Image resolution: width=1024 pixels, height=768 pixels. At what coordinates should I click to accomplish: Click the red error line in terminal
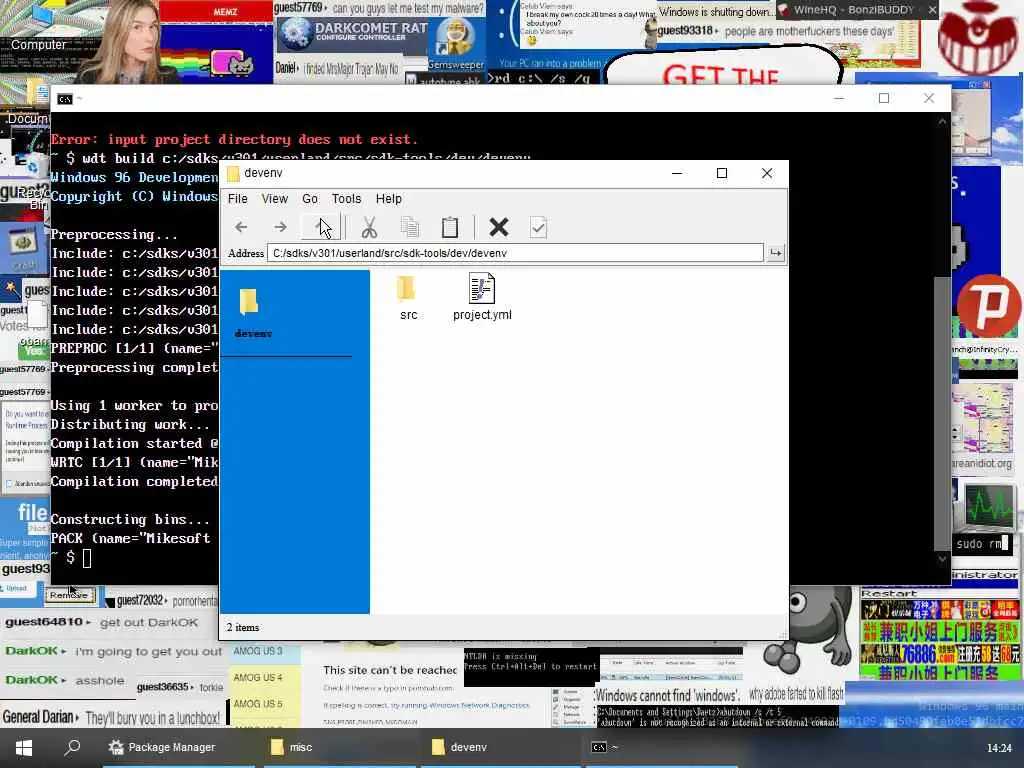click(x=234, y=139)
